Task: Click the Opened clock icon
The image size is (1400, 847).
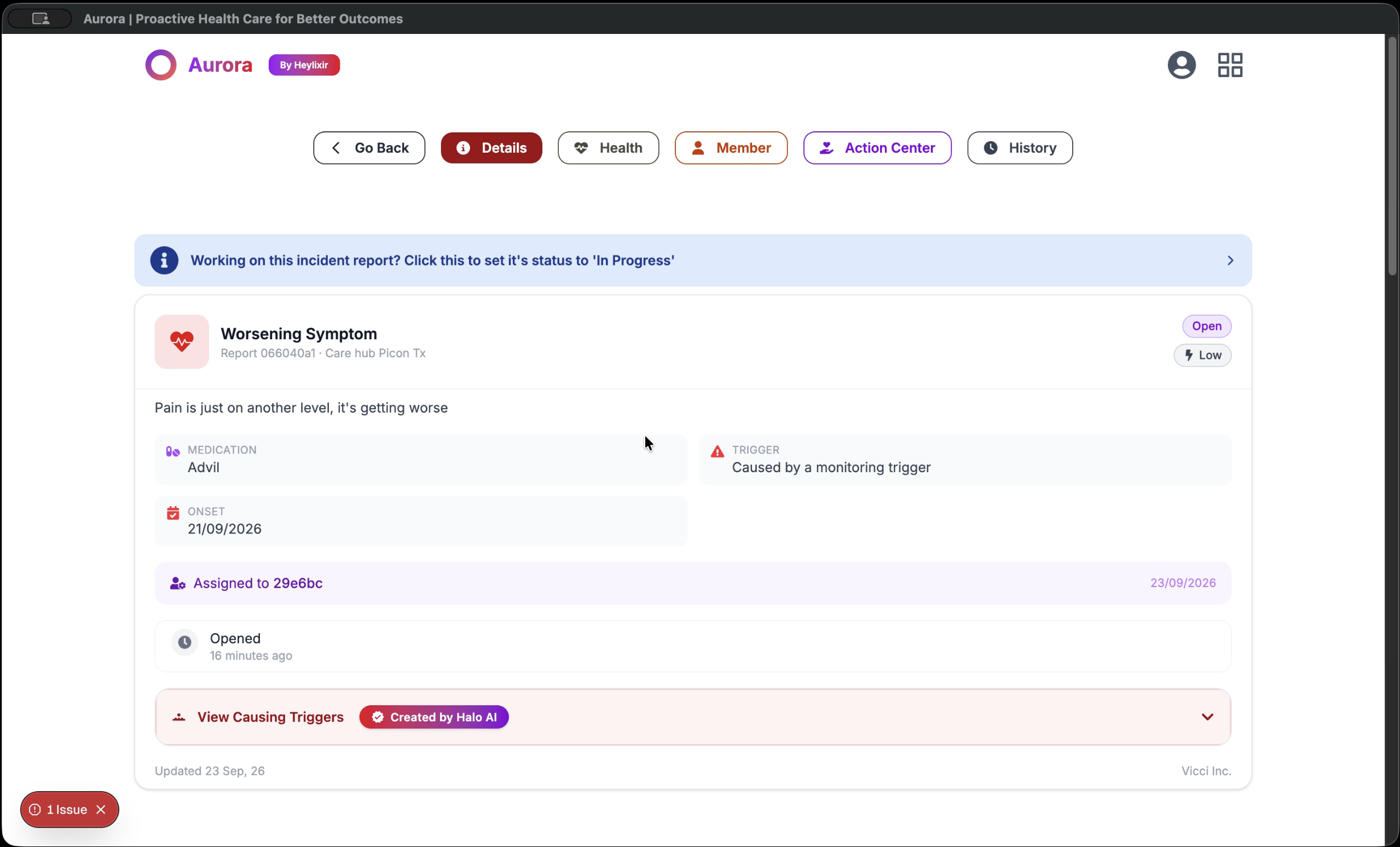Action: tap(184, 642)
